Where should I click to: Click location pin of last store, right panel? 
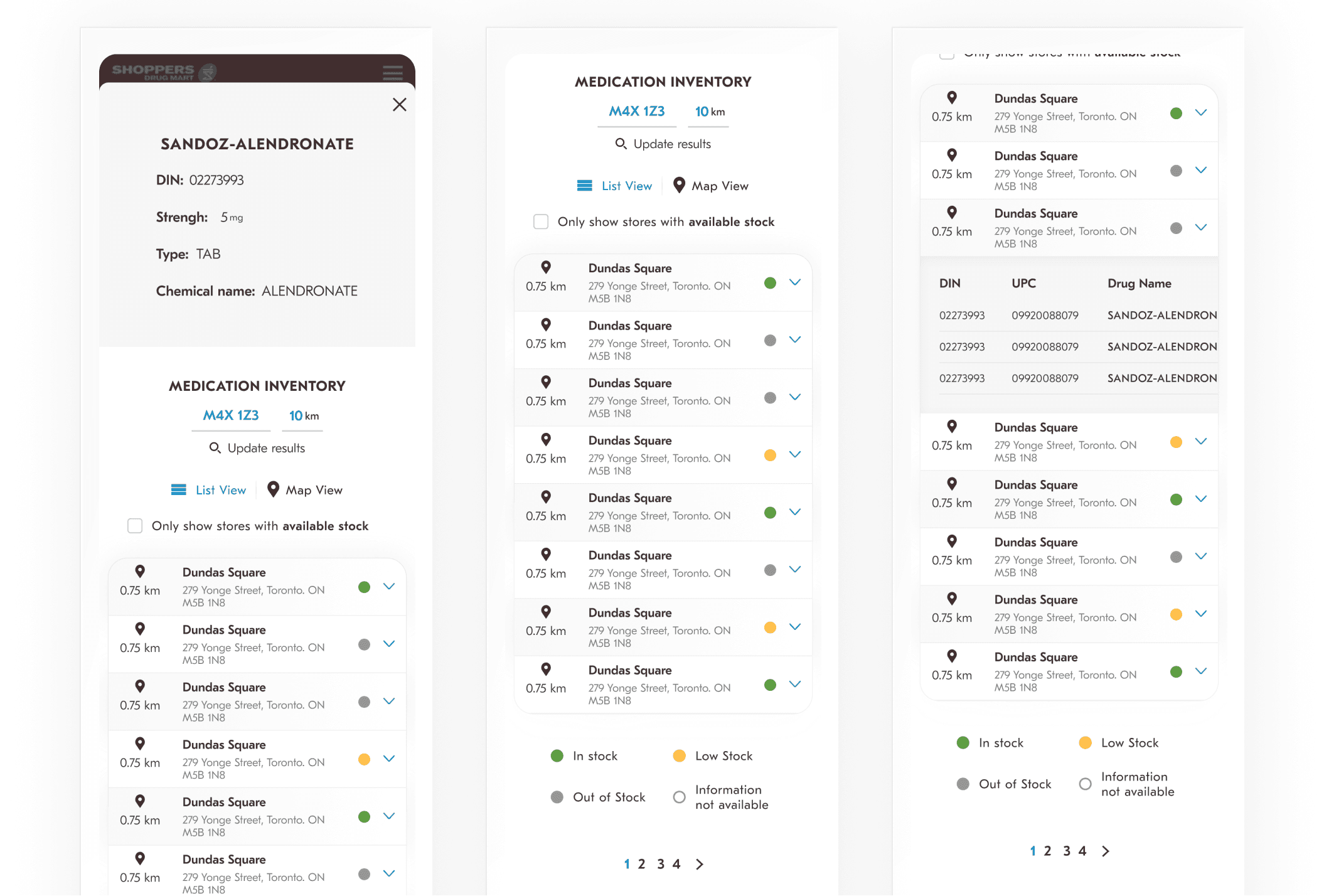click(x=952, y=656)
